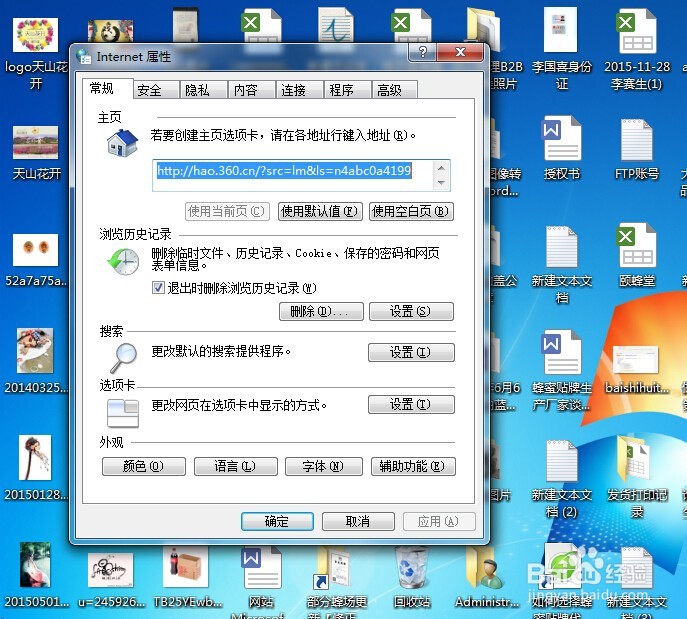The height and width of the screenshot is (619, 687).
Task: Open search 设置(I) button
Action: coord(411,352)
